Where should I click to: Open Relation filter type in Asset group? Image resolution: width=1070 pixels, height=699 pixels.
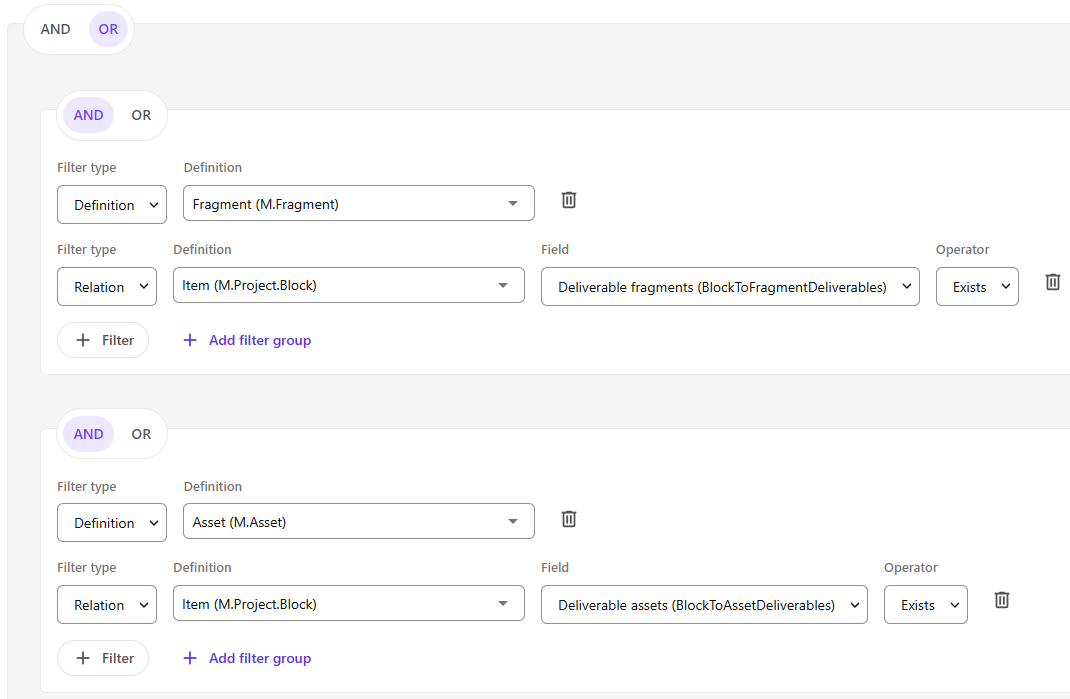107,605
